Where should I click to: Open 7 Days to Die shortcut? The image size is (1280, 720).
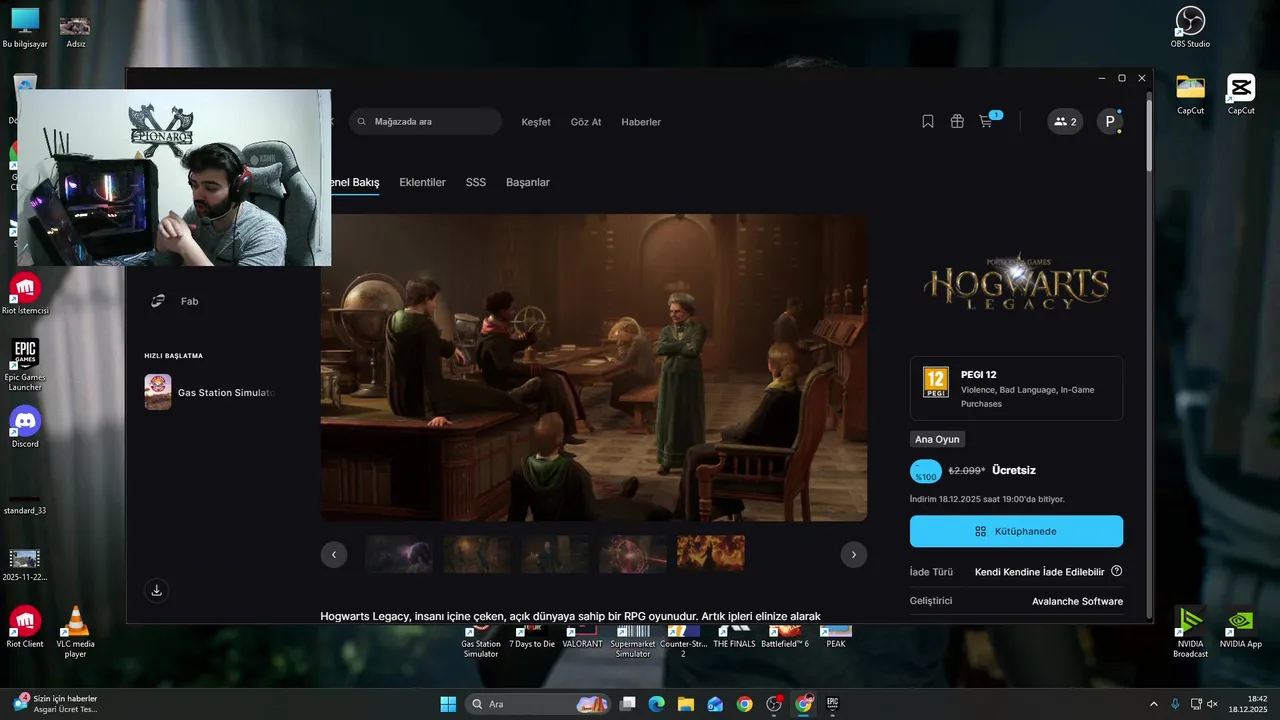pyautogui.click(x=532, y=637)
